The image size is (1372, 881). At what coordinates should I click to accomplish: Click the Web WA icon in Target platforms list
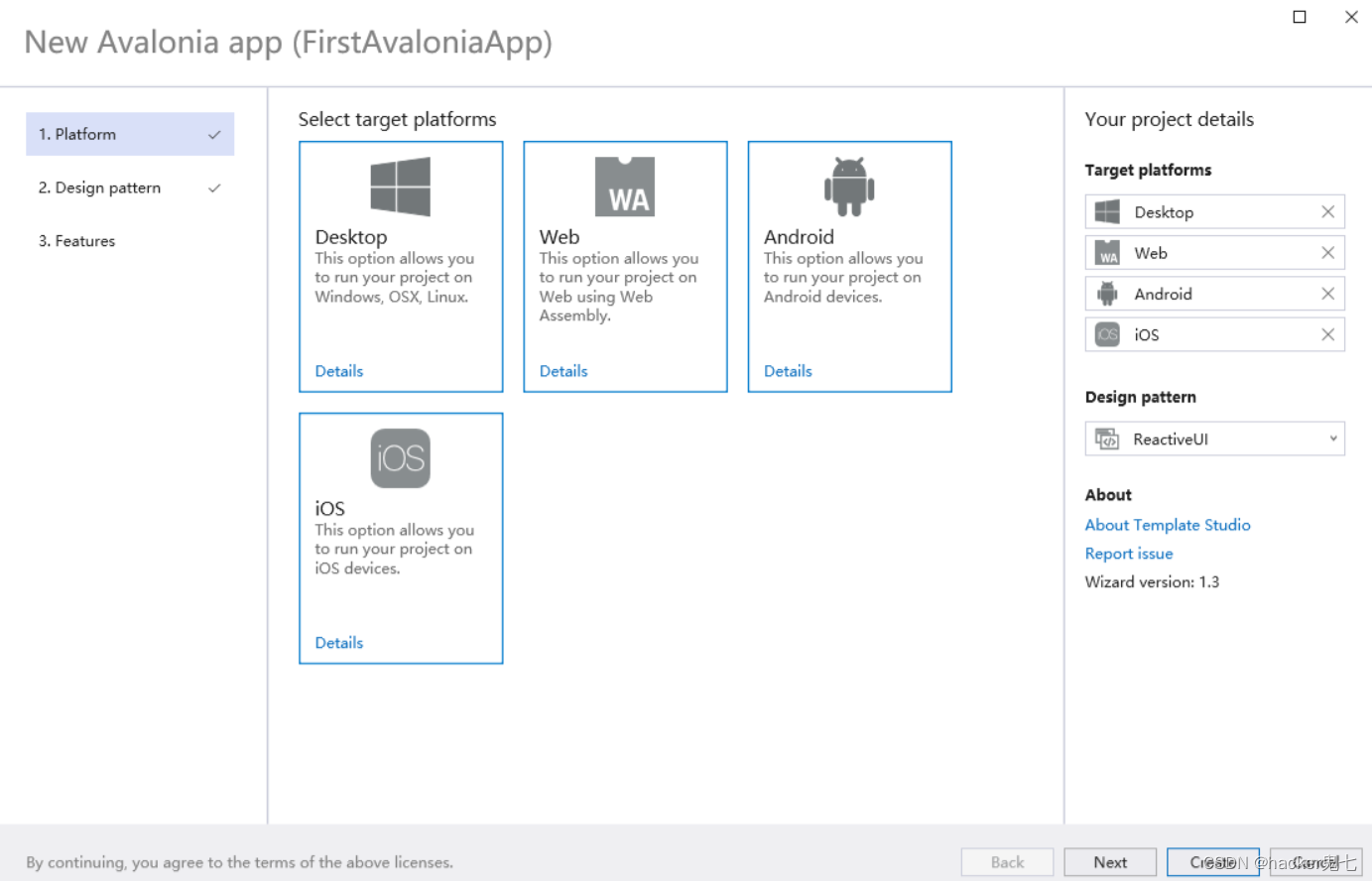(x=1107, y=253)
